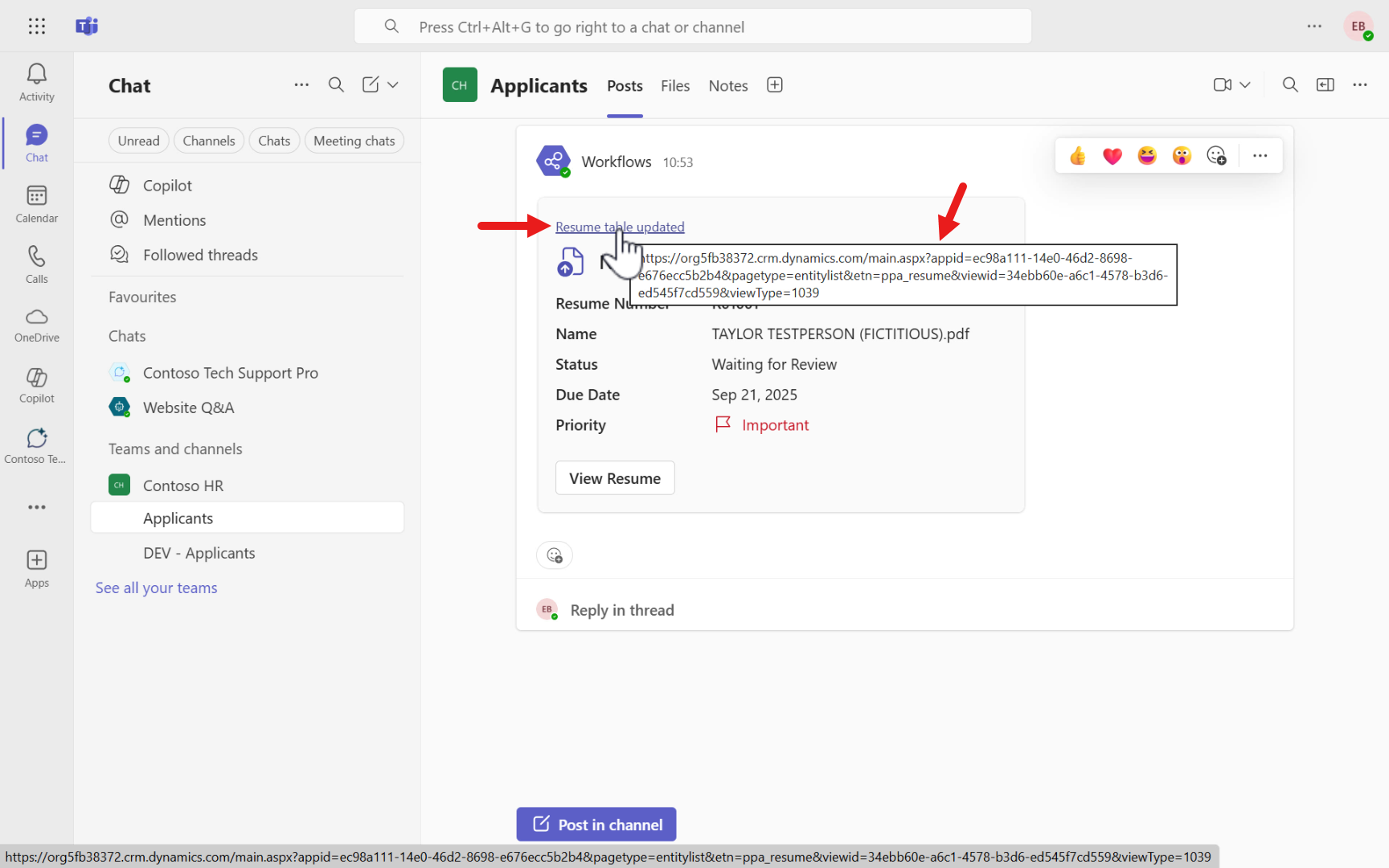Pop out the Applicants channel
The width and height of the screenshot is (1389, 868).
(x=1325, y=84)
